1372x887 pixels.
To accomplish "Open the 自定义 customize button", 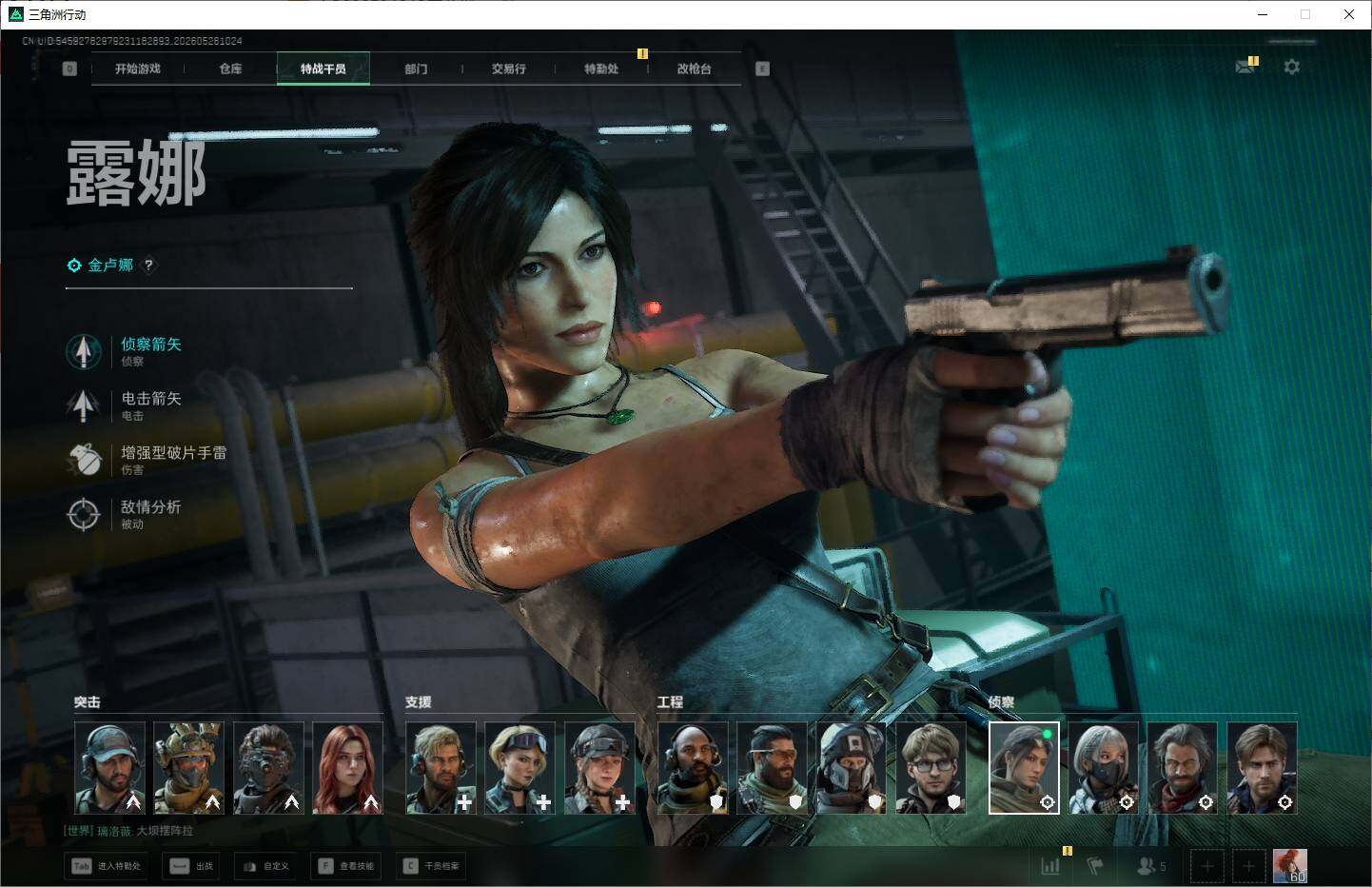I will click(x=265, y=866).
